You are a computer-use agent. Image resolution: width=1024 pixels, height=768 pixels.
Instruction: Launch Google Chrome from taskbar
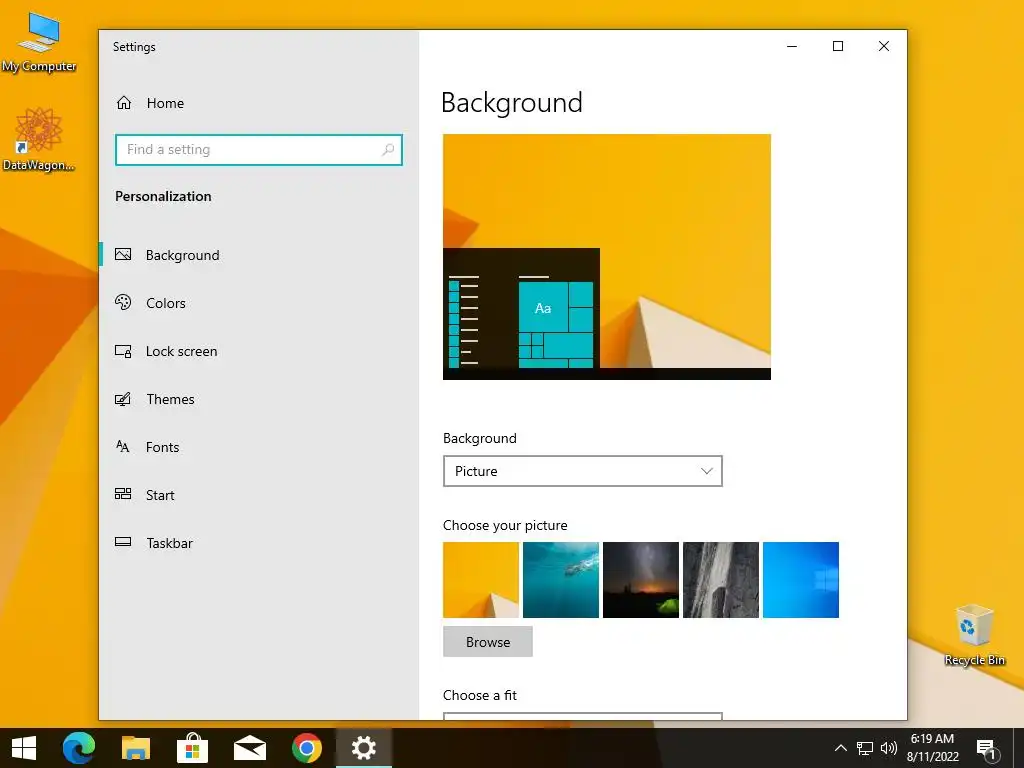tap(307, 748)
